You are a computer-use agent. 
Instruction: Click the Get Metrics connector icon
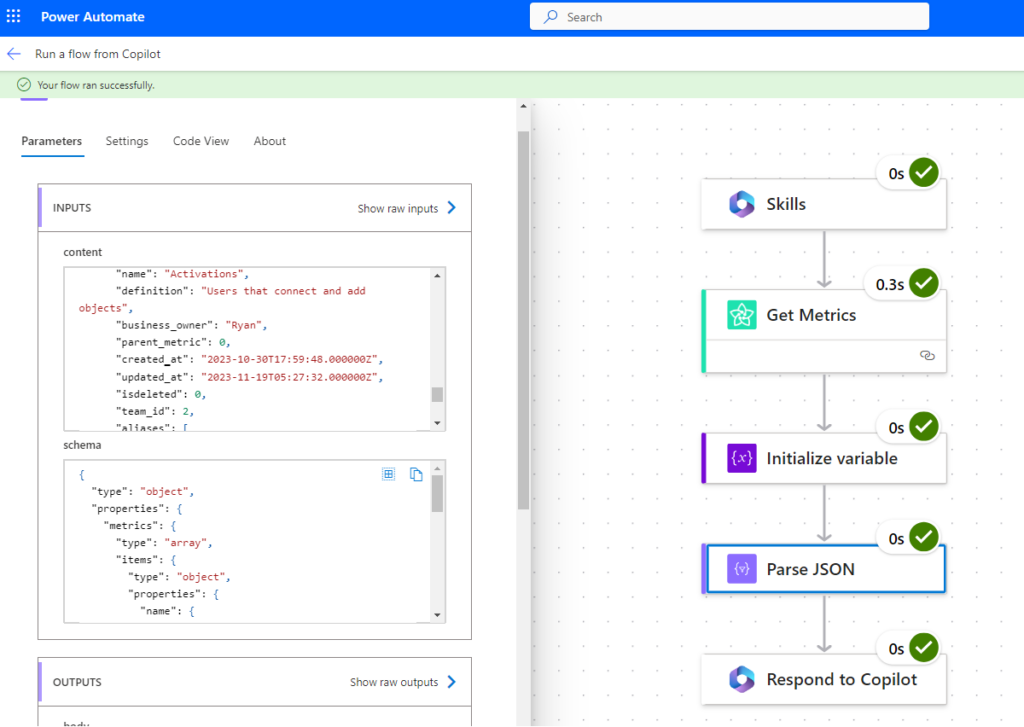coord(742,315)
